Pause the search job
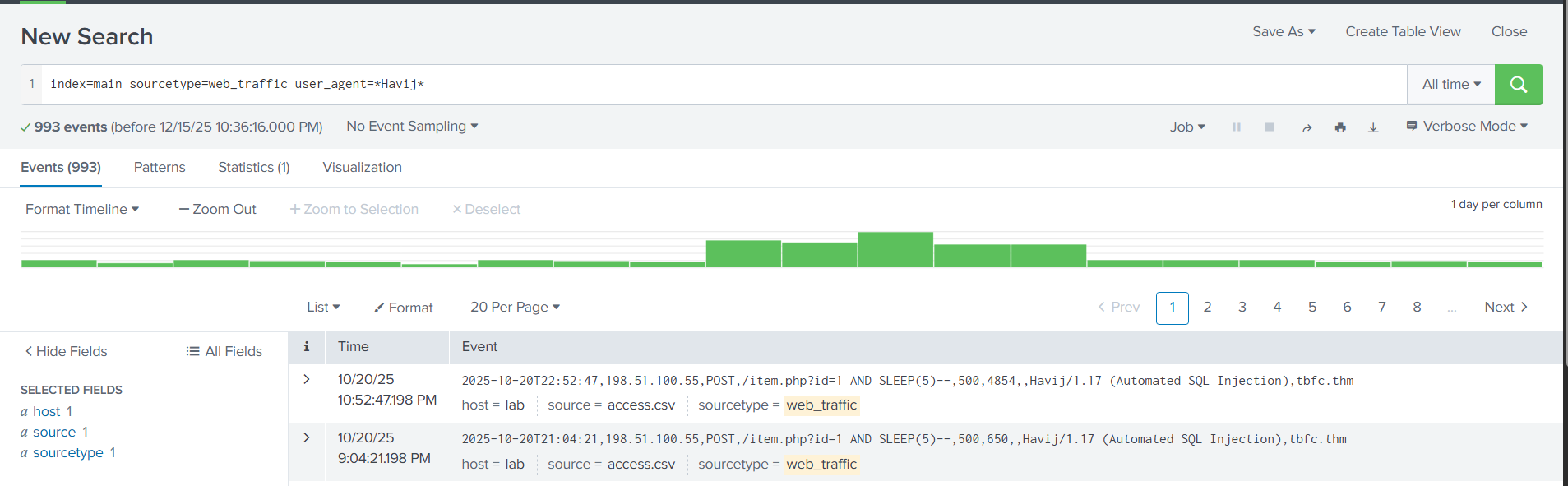This screenshot has height=486, width=1568. 1236,127
